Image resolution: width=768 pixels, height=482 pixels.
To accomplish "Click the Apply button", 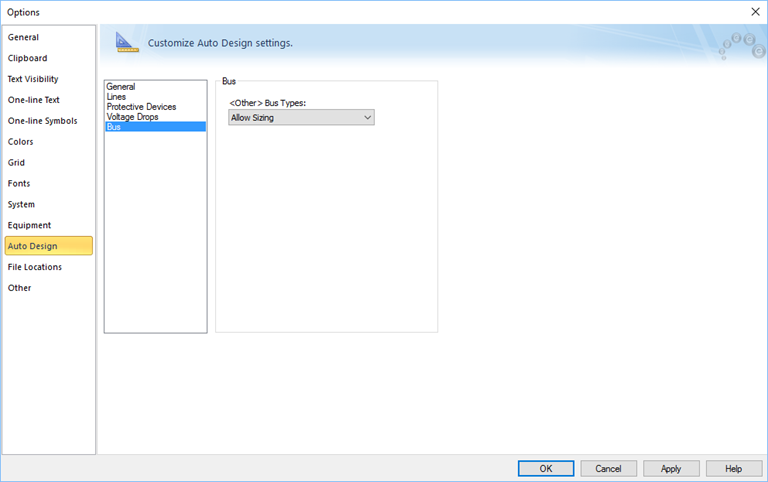I will [671, 468].
